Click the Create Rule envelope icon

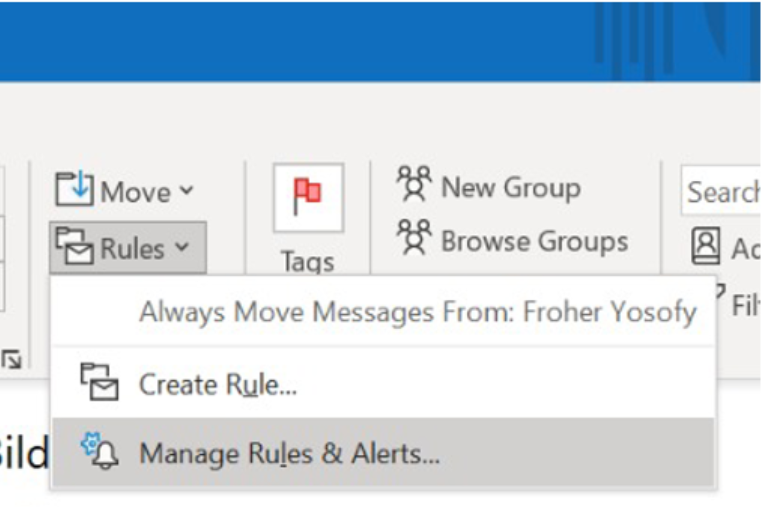tap(99, 383)
